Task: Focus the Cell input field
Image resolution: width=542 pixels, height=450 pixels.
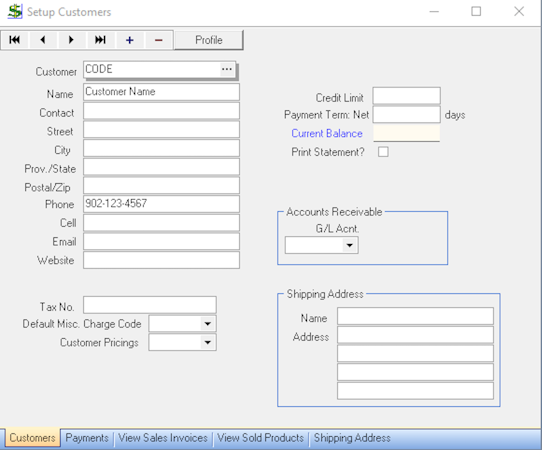Action: [161, 223]
